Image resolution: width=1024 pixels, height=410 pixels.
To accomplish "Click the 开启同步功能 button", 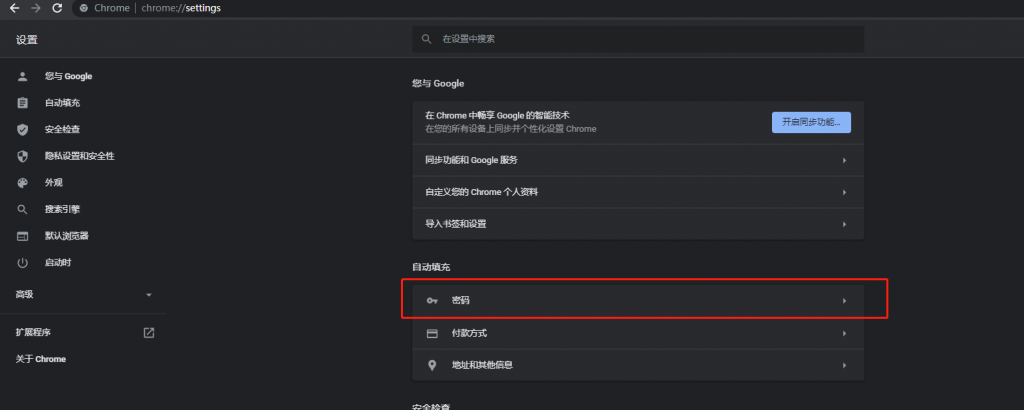I will click(x=811, y=122).
